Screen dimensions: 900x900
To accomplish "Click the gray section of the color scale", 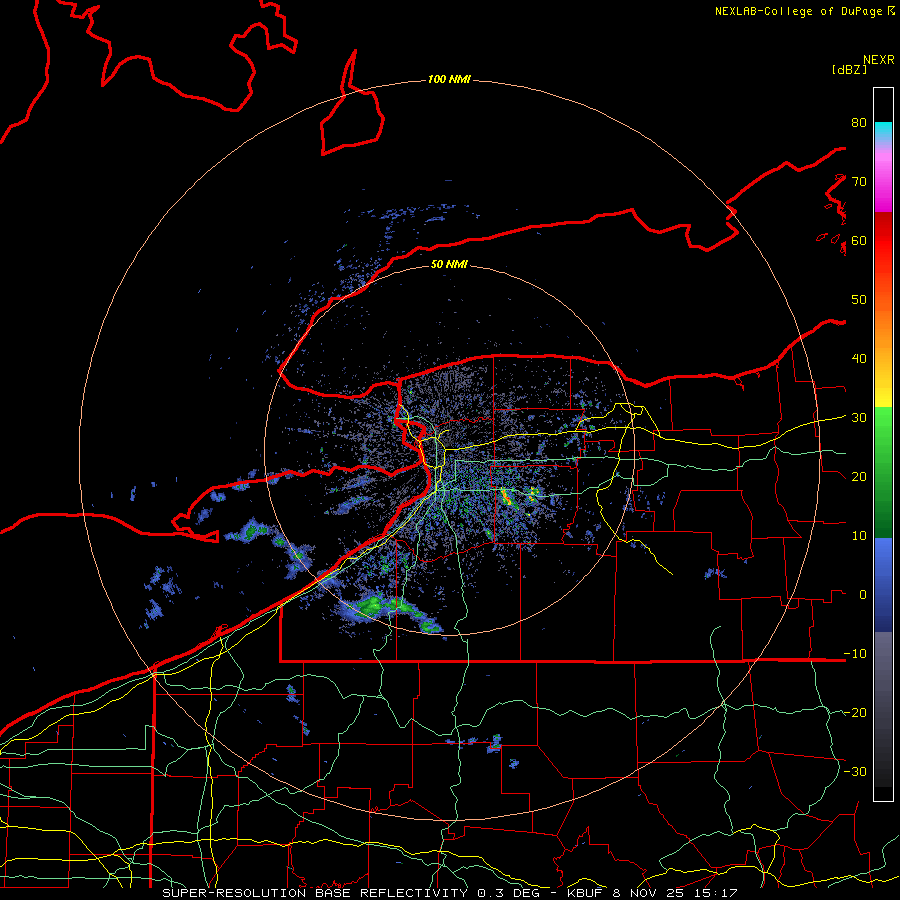I will [883, 709].
